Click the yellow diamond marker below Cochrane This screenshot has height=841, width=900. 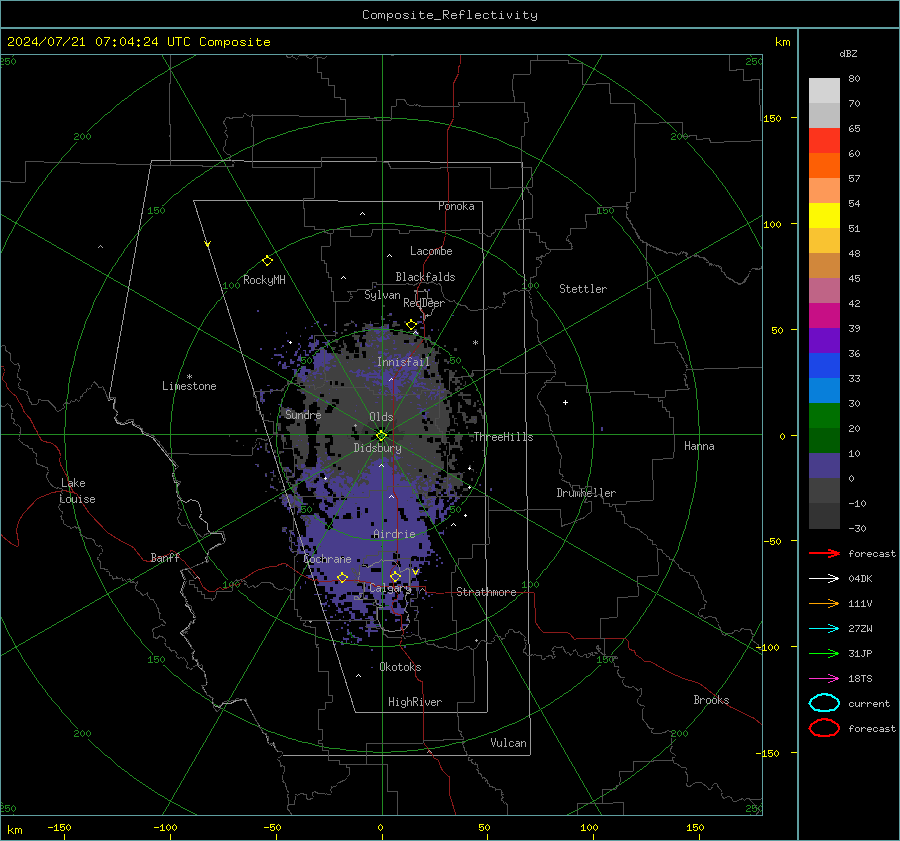pyautogui.click(x=342, y=578)
